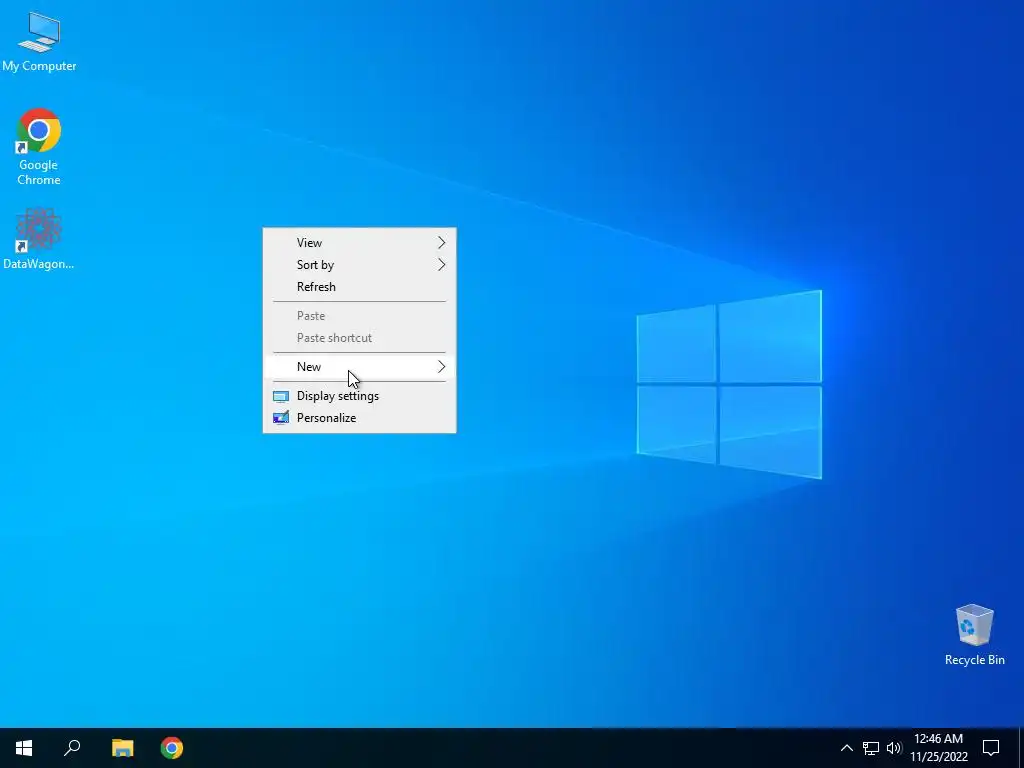Choose Refresh in the context menu
The width and height of the screenshot is (1024, 768).
(359, 287)
